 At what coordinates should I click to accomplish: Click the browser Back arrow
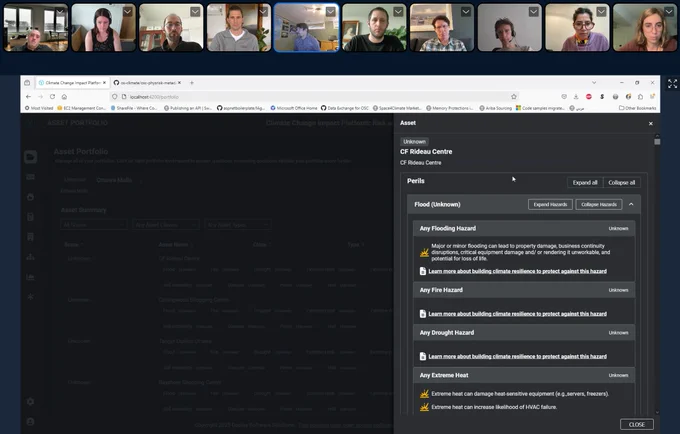pyautogui.click(x=28, y=97)
